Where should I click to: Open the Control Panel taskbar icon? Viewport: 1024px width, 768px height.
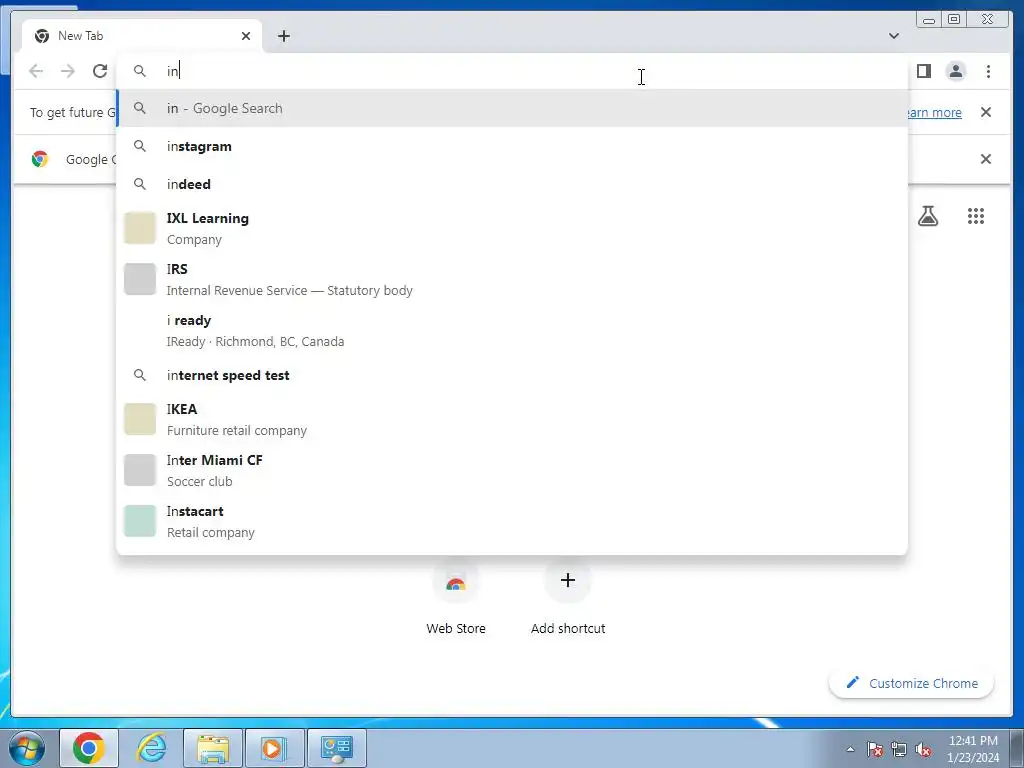336,748
